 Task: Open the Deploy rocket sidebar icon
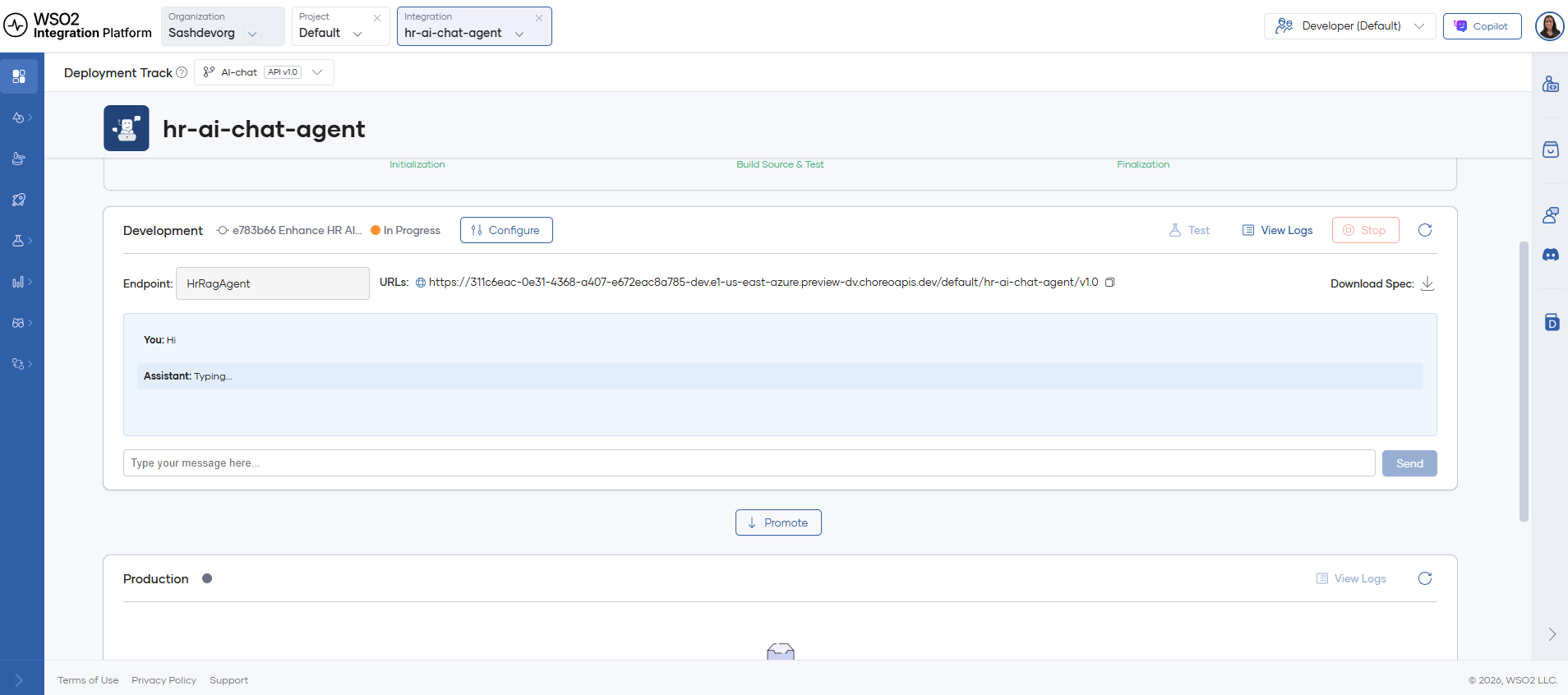click(19, 200)
